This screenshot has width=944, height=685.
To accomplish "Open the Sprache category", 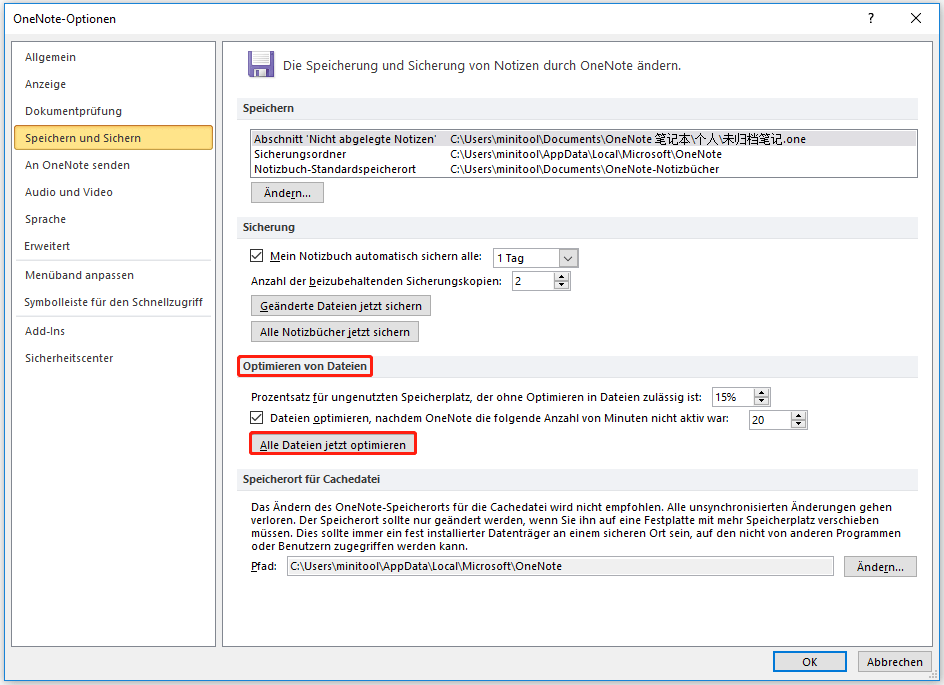I will 46,219.
